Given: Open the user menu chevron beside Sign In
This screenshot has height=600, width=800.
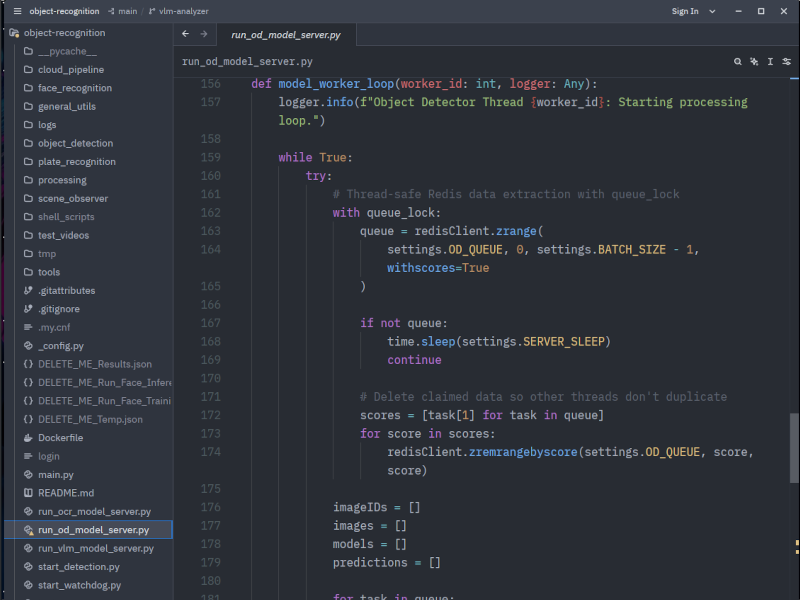Looking at the screenshot, I should pos(712,11).
